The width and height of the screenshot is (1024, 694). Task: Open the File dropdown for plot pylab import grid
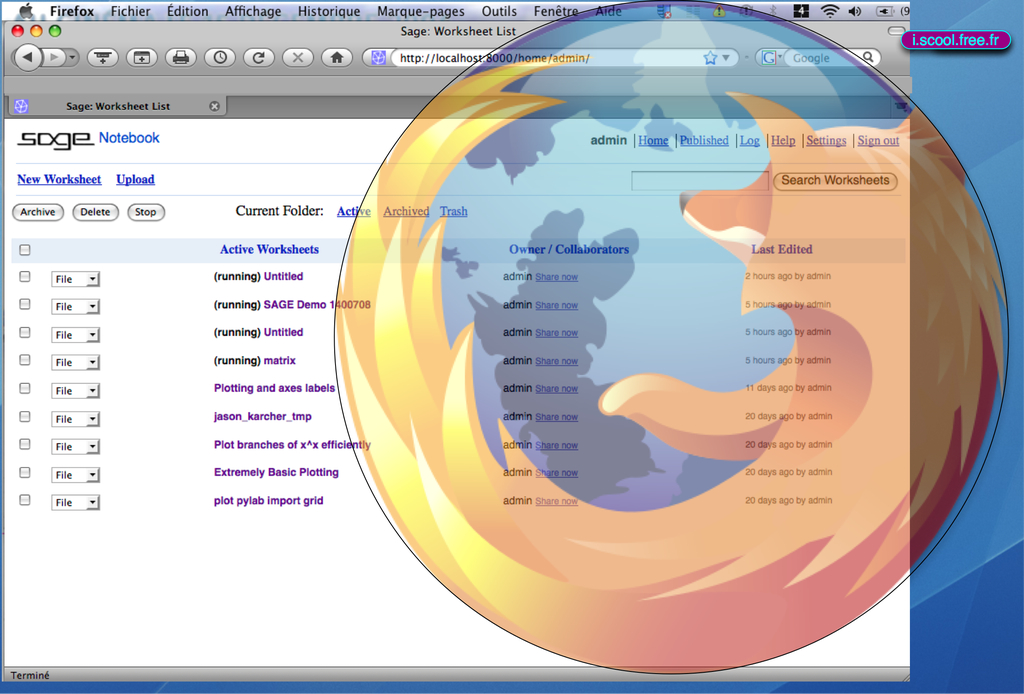(75, 503)
